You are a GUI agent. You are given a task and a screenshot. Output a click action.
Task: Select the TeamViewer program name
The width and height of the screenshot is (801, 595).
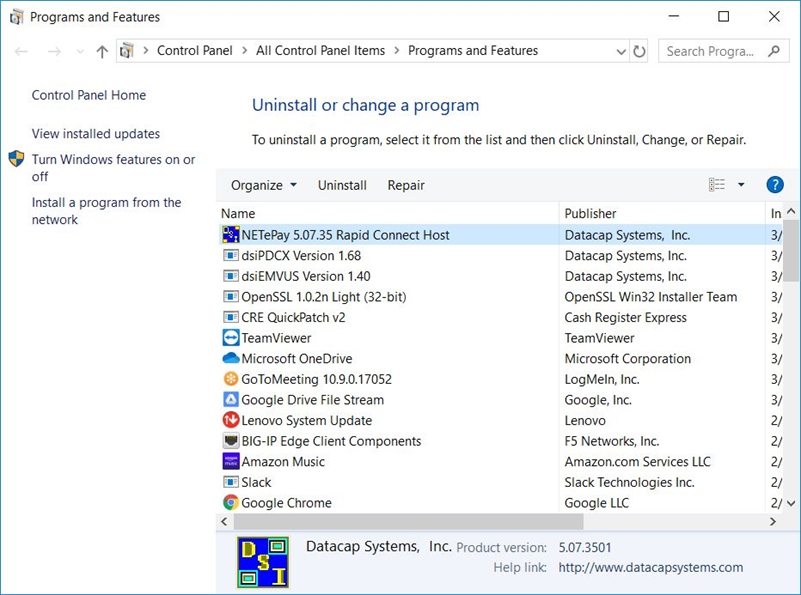tap(276, 338)
